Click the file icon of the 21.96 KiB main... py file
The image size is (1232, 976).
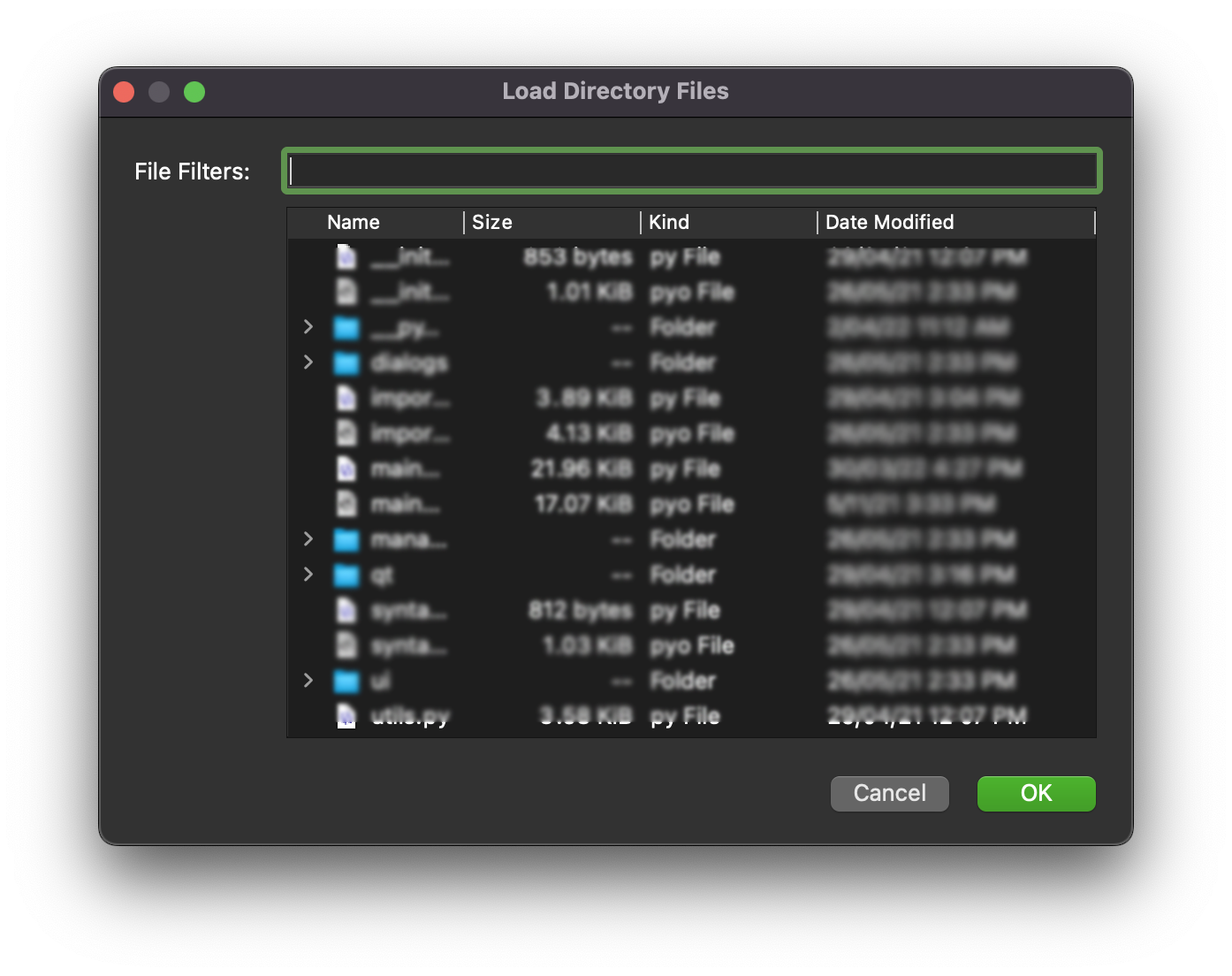[x=346, y=469]
